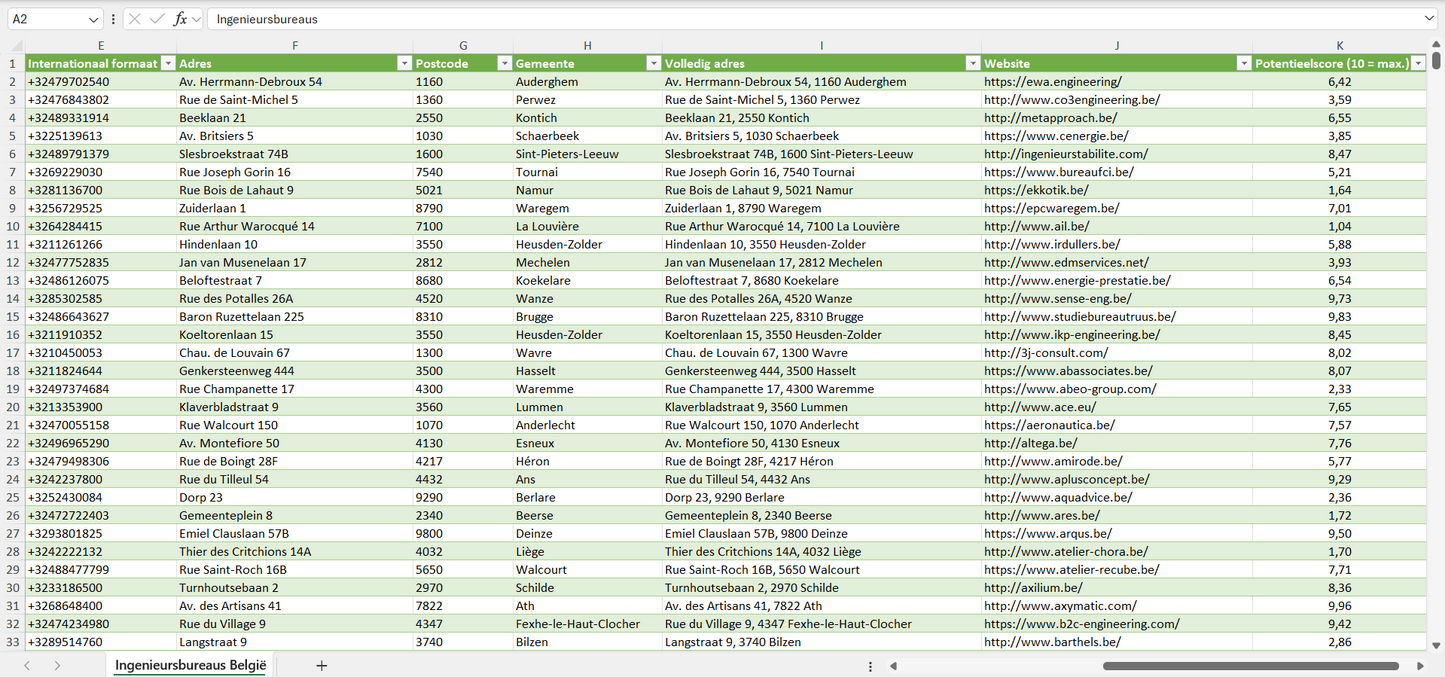Screen dimensions: 1445x677
Task: Select column header J
Action: (x=1116, y=45)
